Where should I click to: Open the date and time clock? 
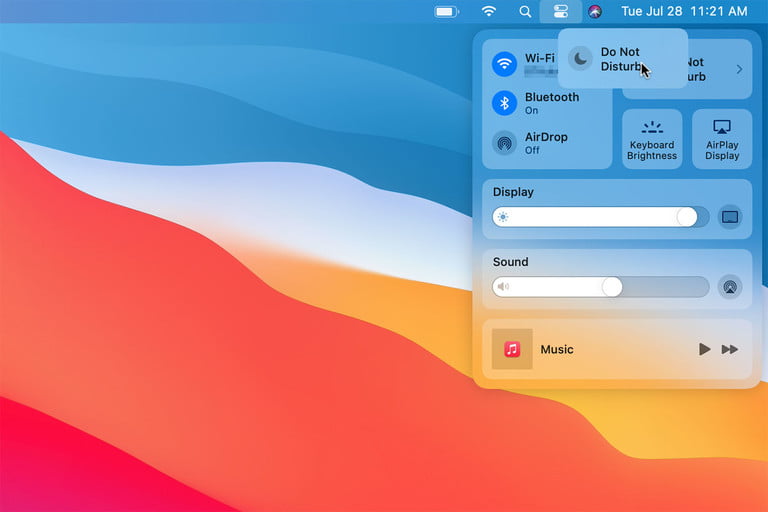(x=684, y=11)
